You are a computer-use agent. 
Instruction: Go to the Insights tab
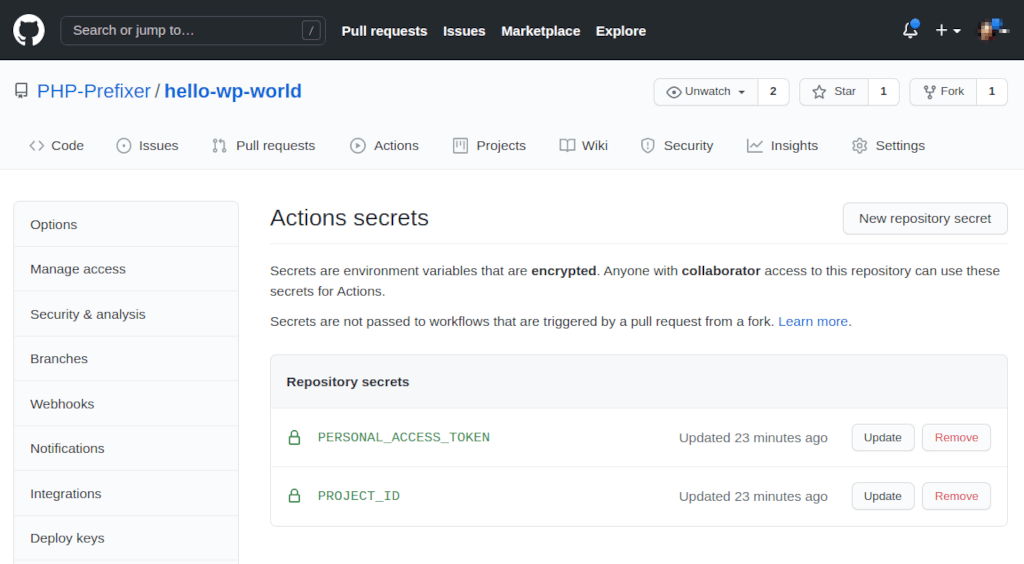[x=782, y=146]
